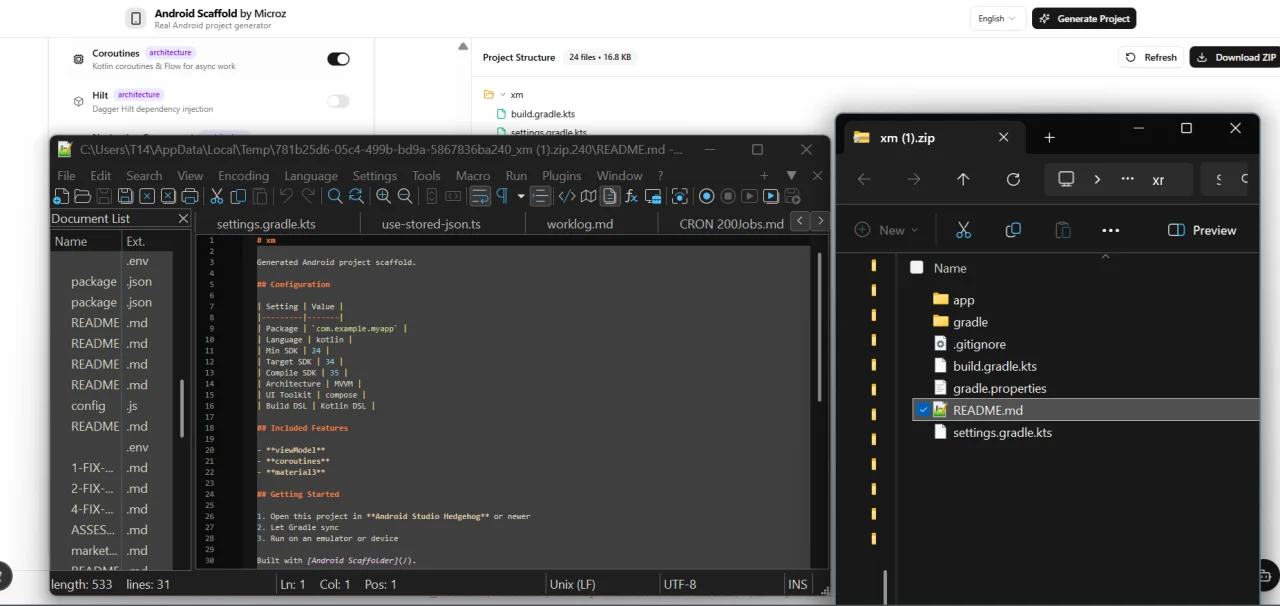Click Zoom In icon in Notepad++ toolbar
This screenshot has height=606, width=1280.
[x=383, y=196]
